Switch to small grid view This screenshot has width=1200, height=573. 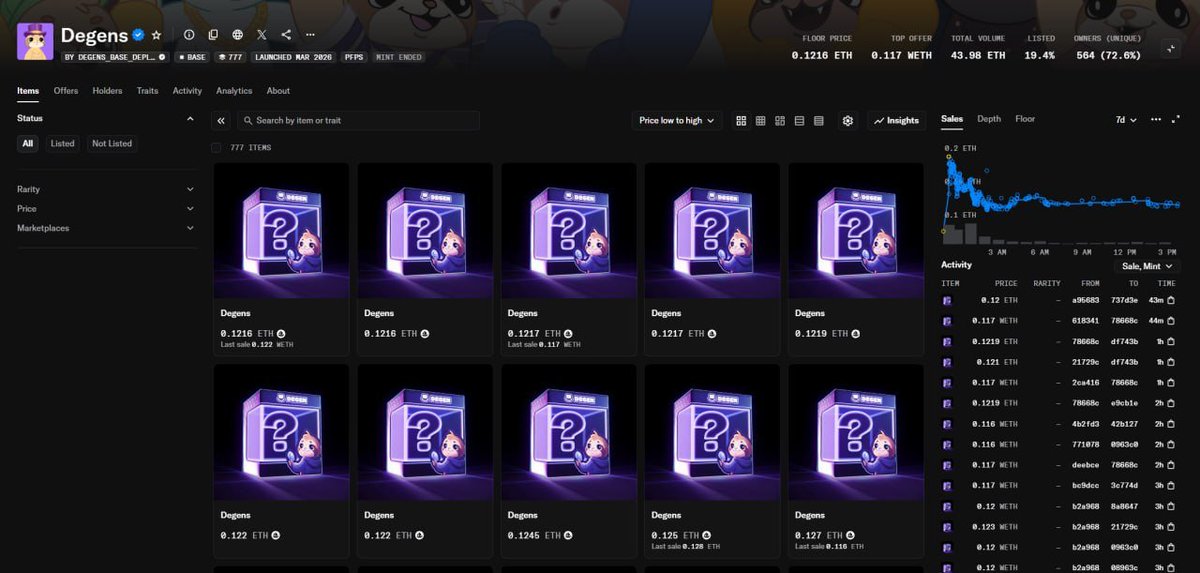pos(760,120)
